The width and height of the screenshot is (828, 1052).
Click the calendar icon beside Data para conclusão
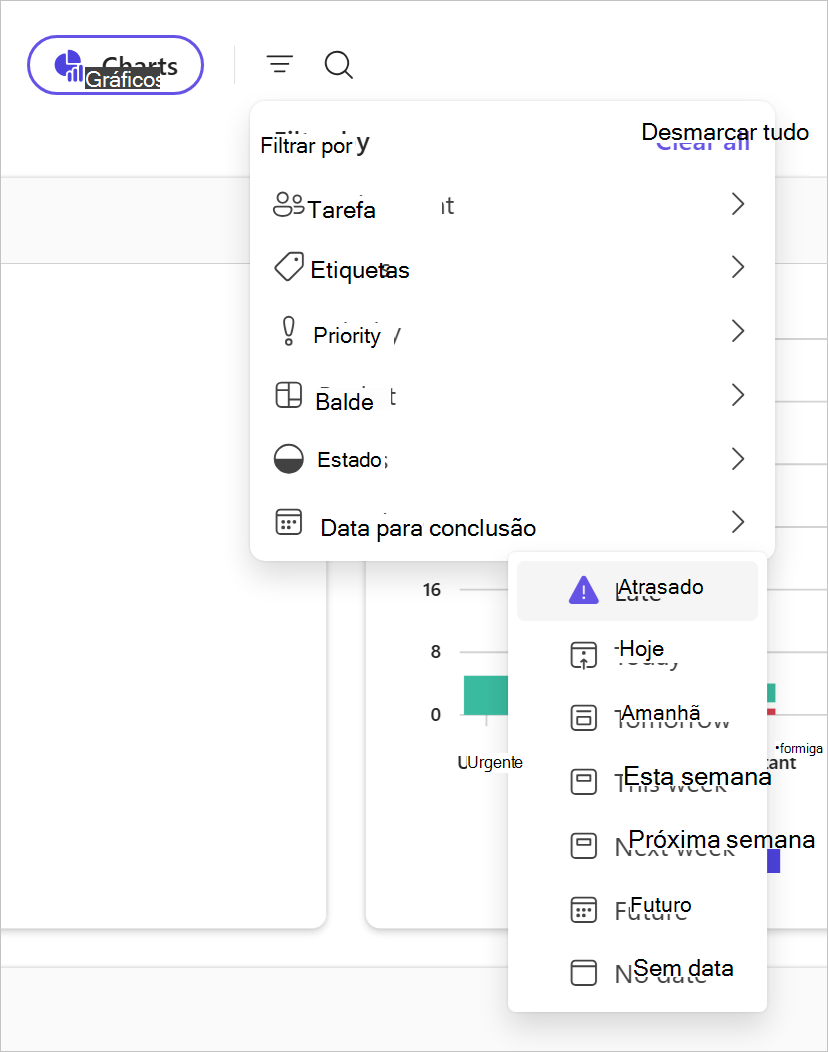tap(289, 522)
